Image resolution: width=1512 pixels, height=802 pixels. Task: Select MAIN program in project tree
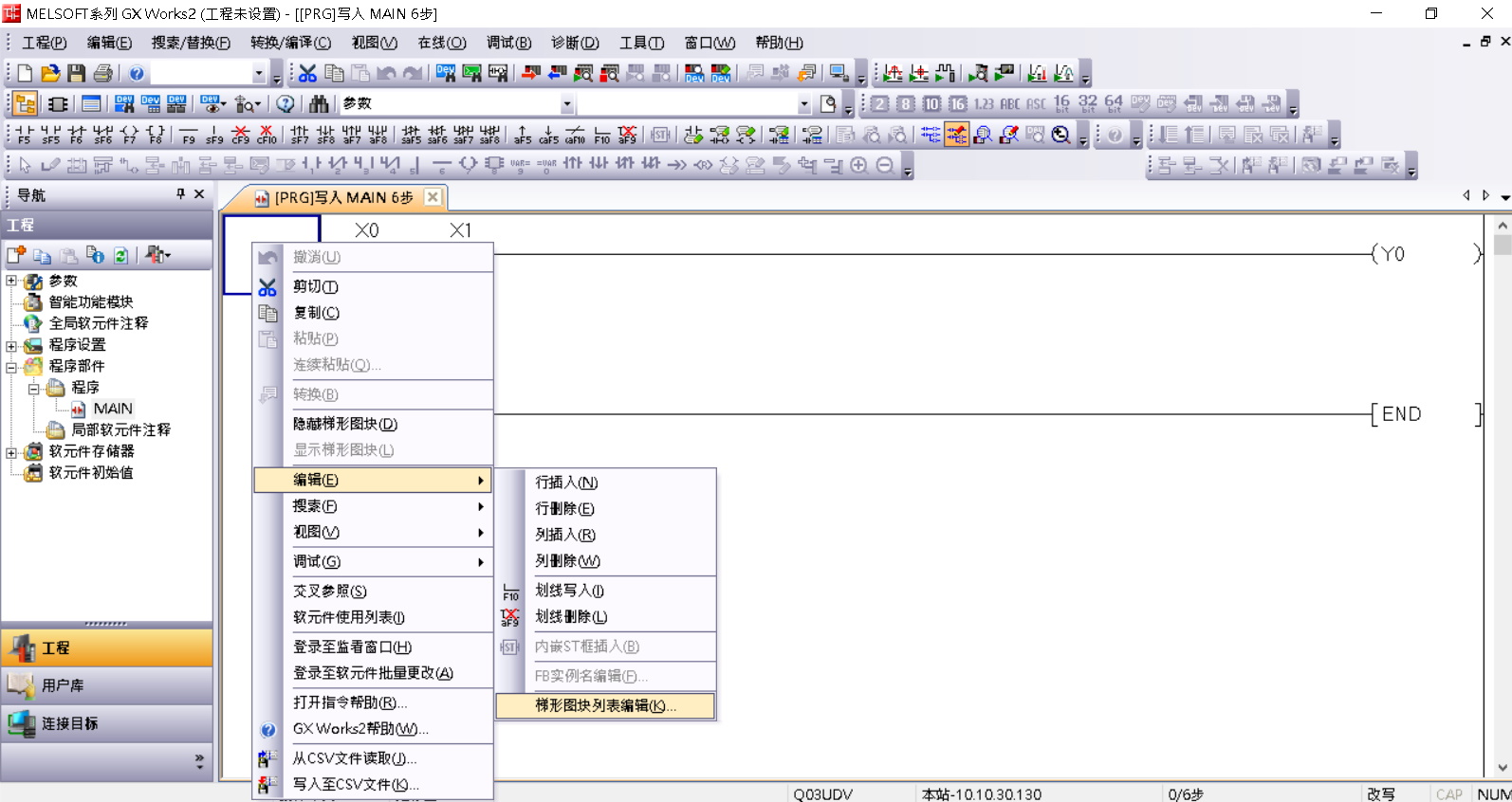[x=112, y=409]
